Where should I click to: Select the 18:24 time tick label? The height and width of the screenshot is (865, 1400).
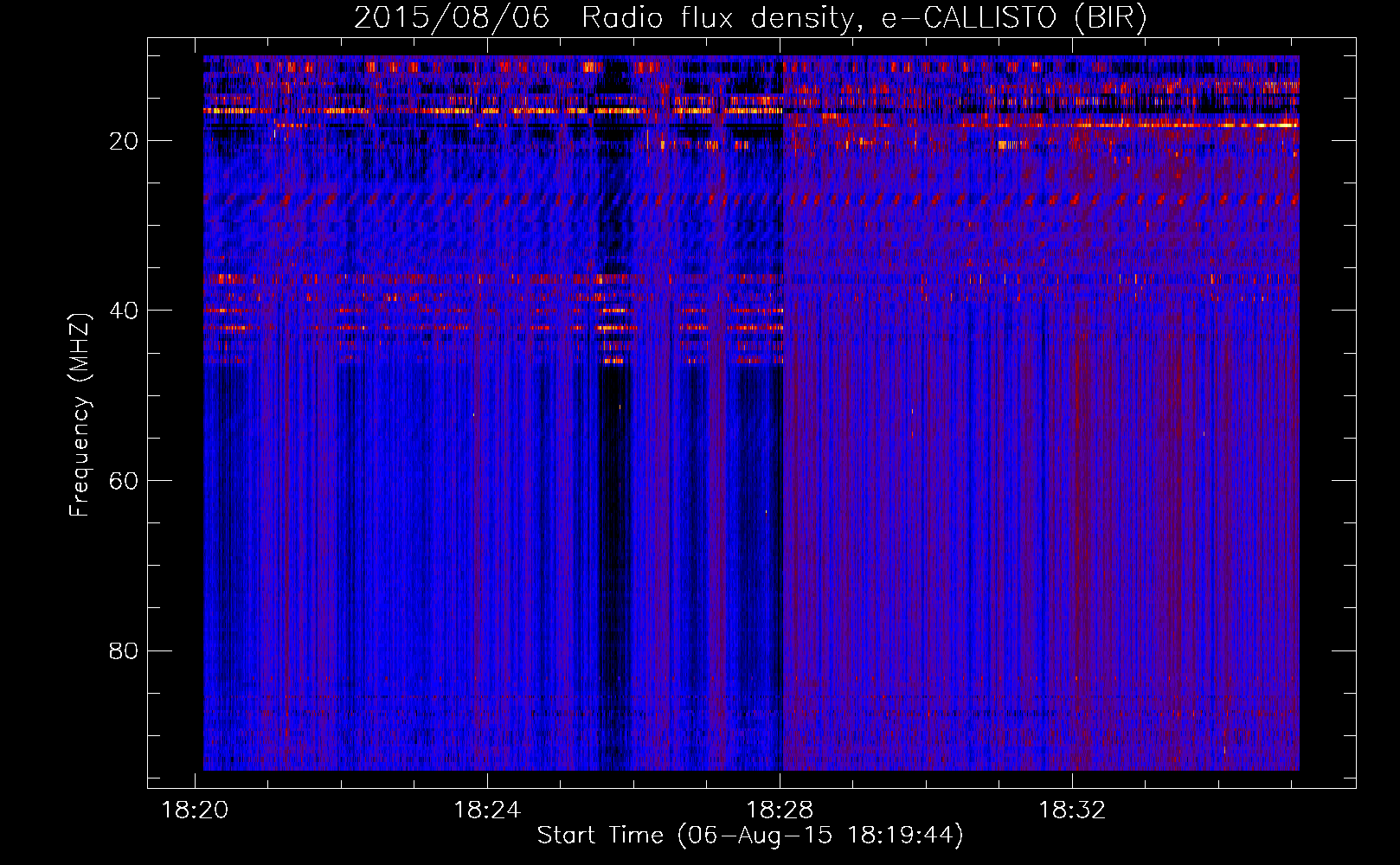pos(487,810)
